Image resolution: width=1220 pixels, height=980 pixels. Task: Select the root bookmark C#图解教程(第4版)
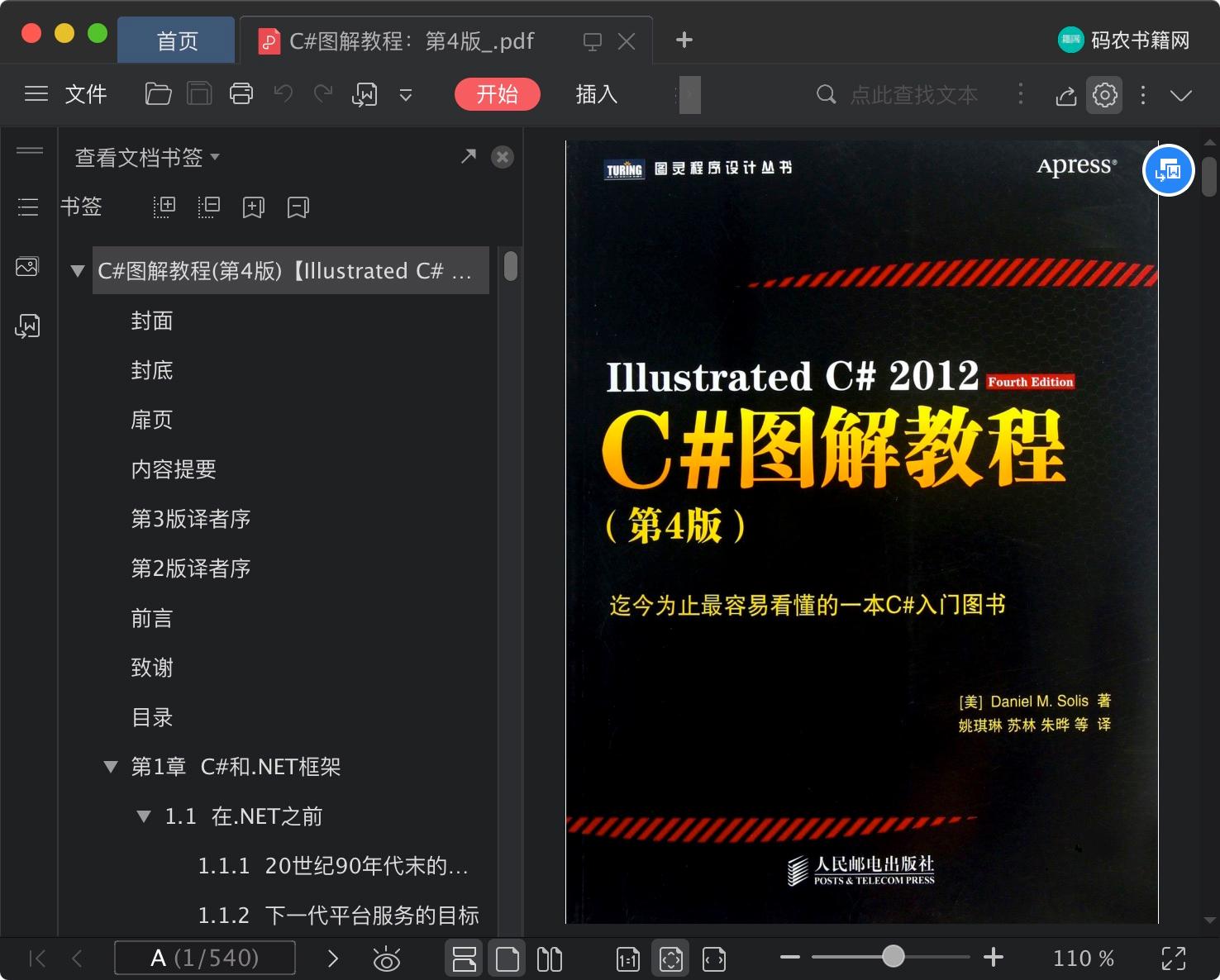(291, 270)
